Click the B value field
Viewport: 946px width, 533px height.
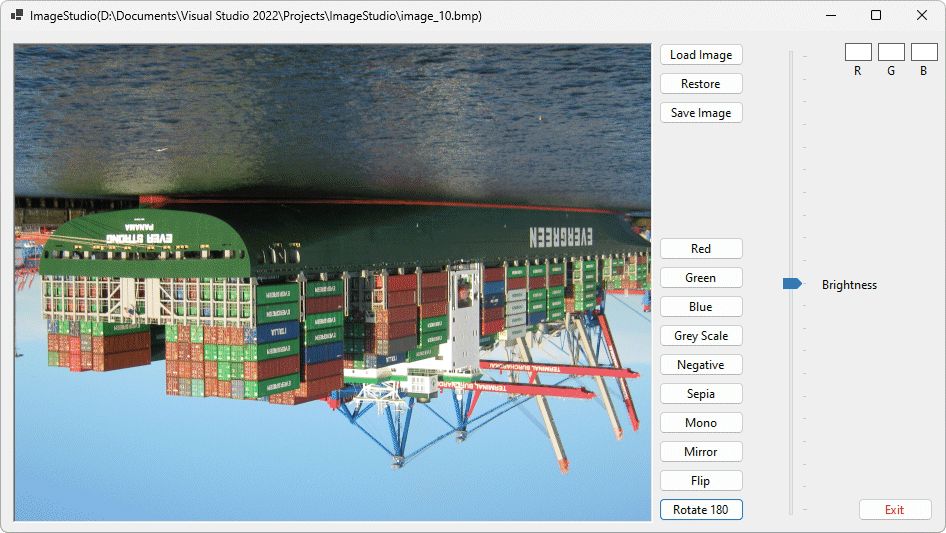(924, 52)
